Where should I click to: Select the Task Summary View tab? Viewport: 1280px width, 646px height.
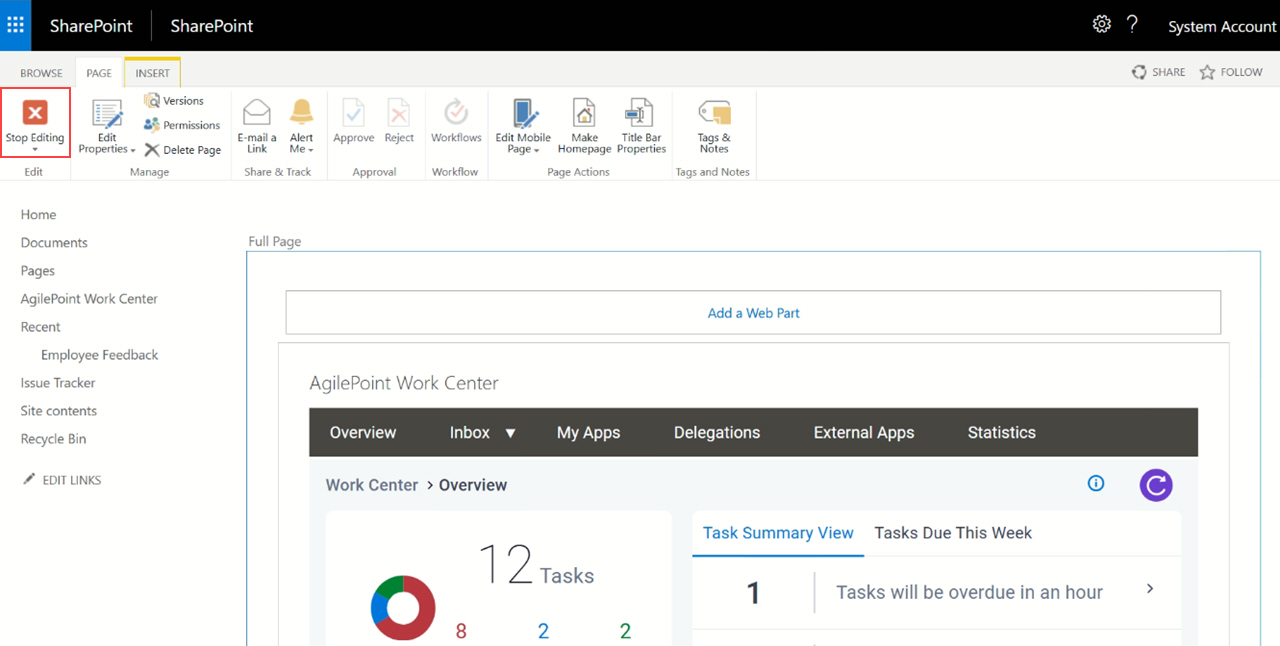[778, 533]
